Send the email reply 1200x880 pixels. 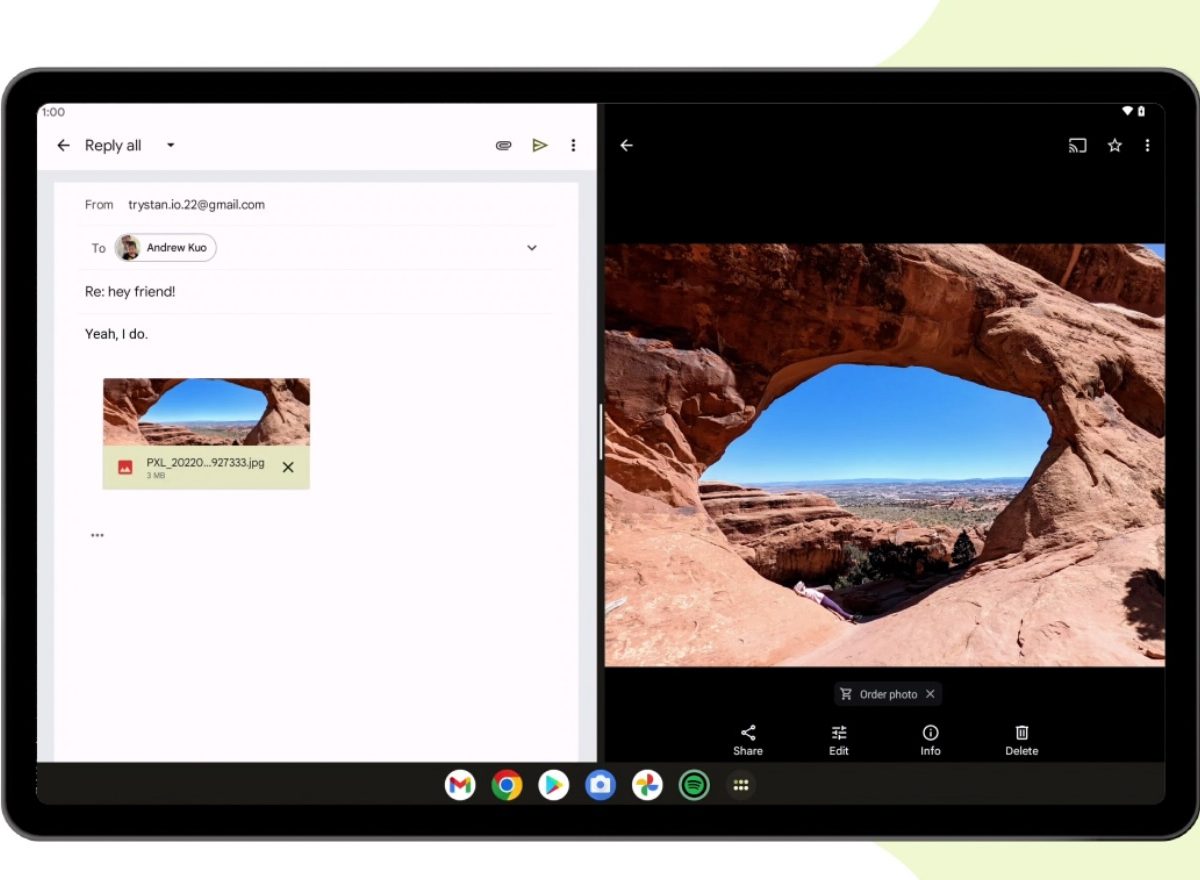(x=540, y=146)
